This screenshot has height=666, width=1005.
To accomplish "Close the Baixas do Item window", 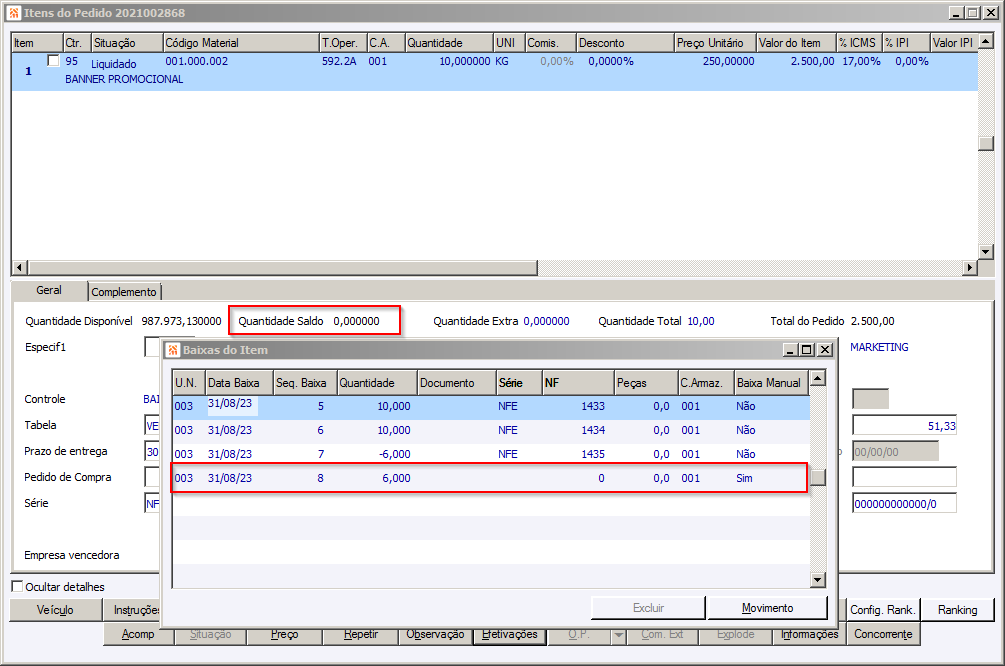I will [x=825, y=350].
